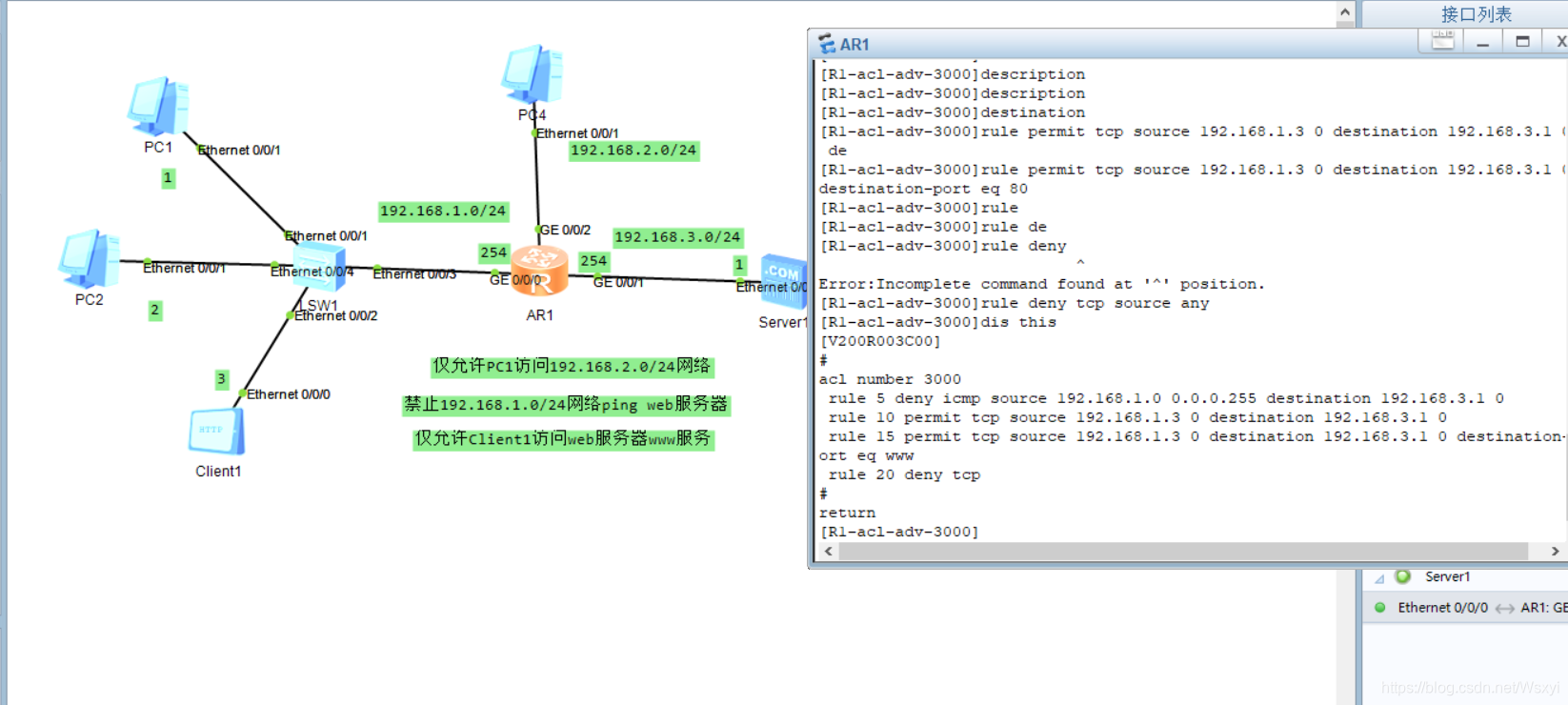The width and height of the screenshot is (1568, 705).
Task: Click the Ethernet 0/0/0 label near Client1
Action: 289,393
